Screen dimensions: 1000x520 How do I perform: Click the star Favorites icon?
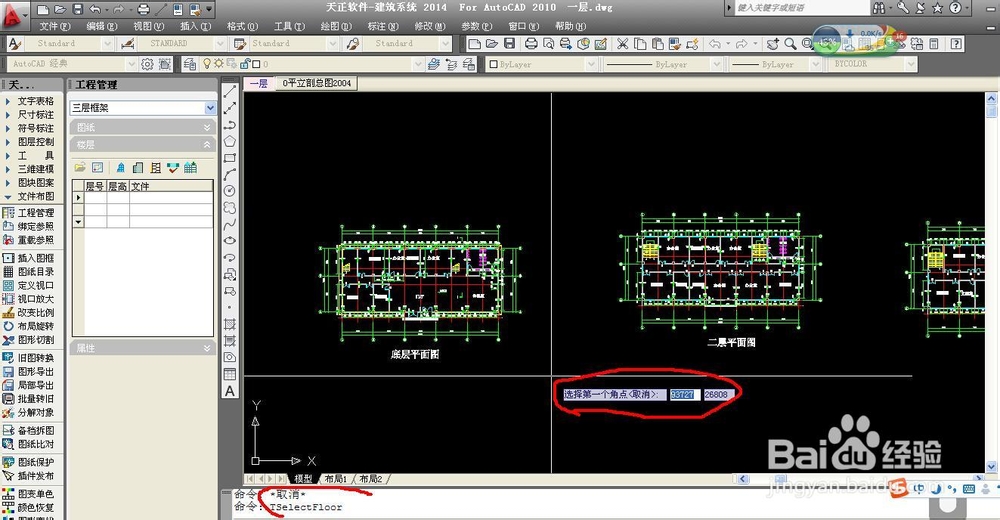(937, 8)
